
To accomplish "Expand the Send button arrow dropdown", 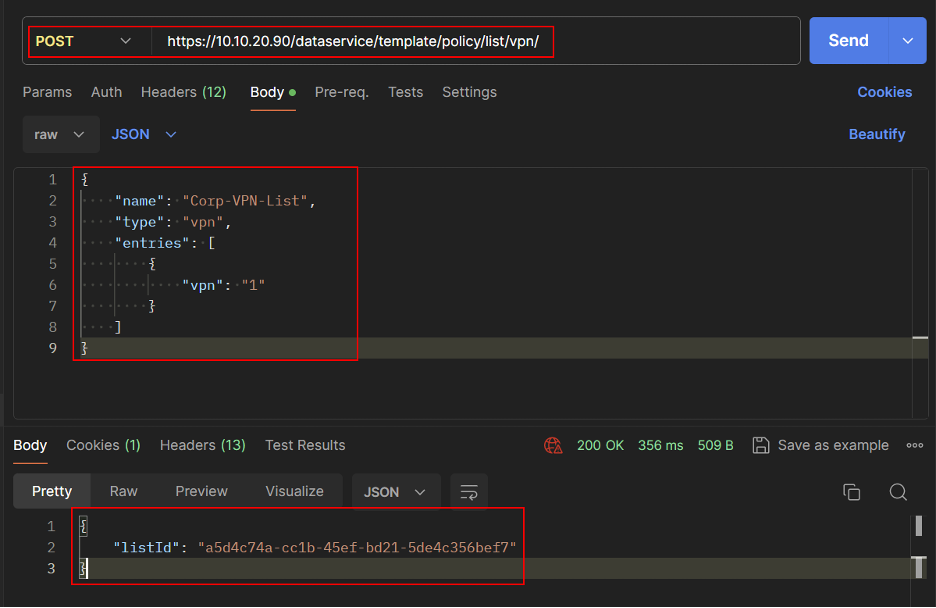I will click(907, 41).
